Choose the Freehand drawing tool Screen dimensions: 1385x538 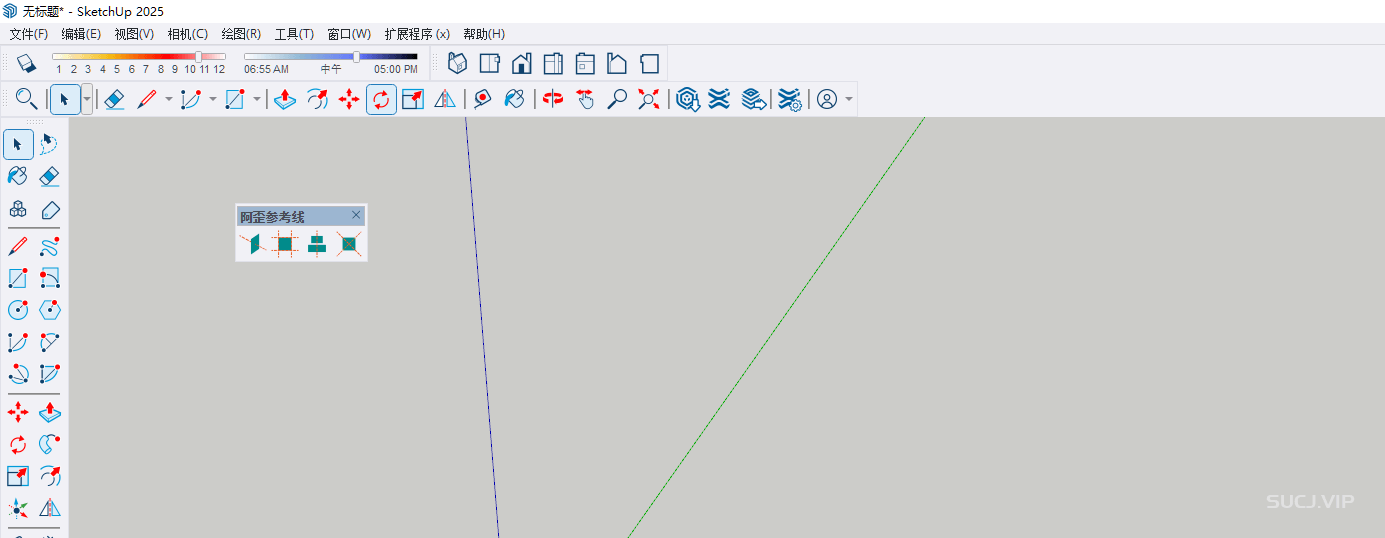coord(49,246)
